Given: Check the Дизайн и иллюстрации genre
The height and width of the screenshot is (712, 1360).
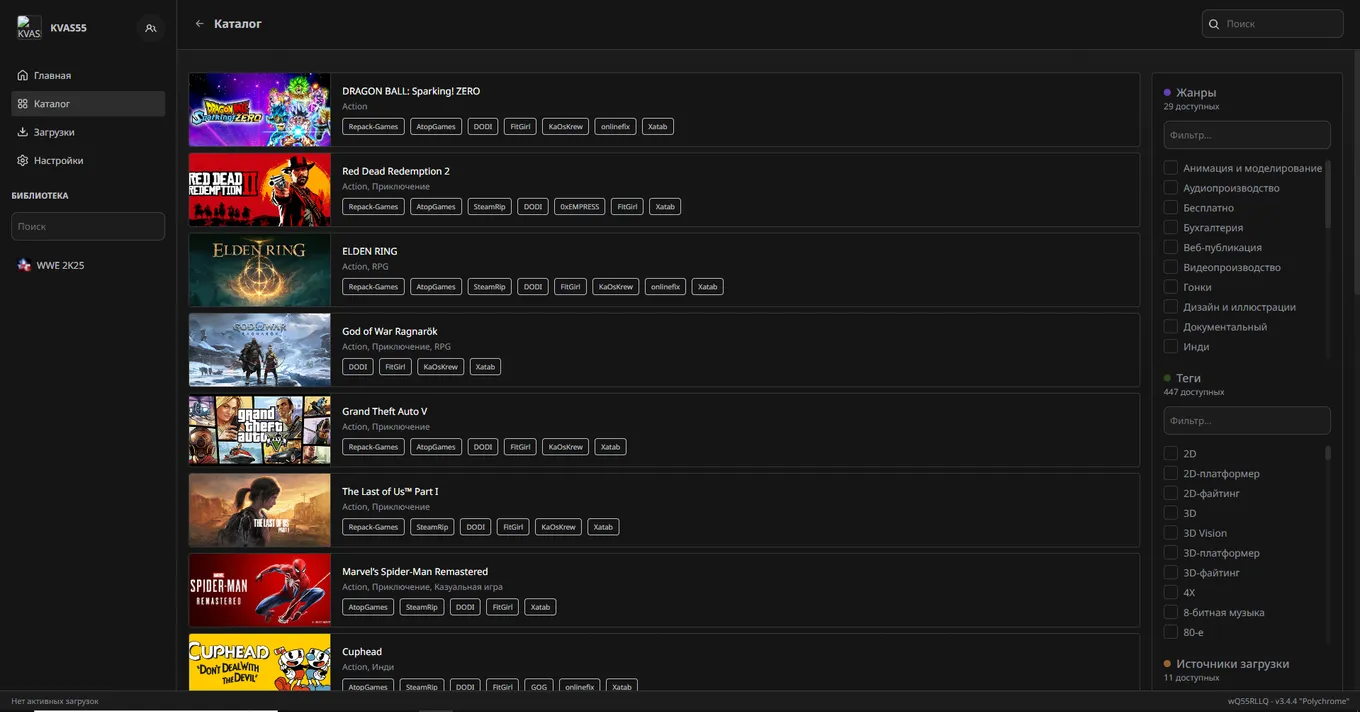Looking at the screenshot, I should coord(1170,307).
